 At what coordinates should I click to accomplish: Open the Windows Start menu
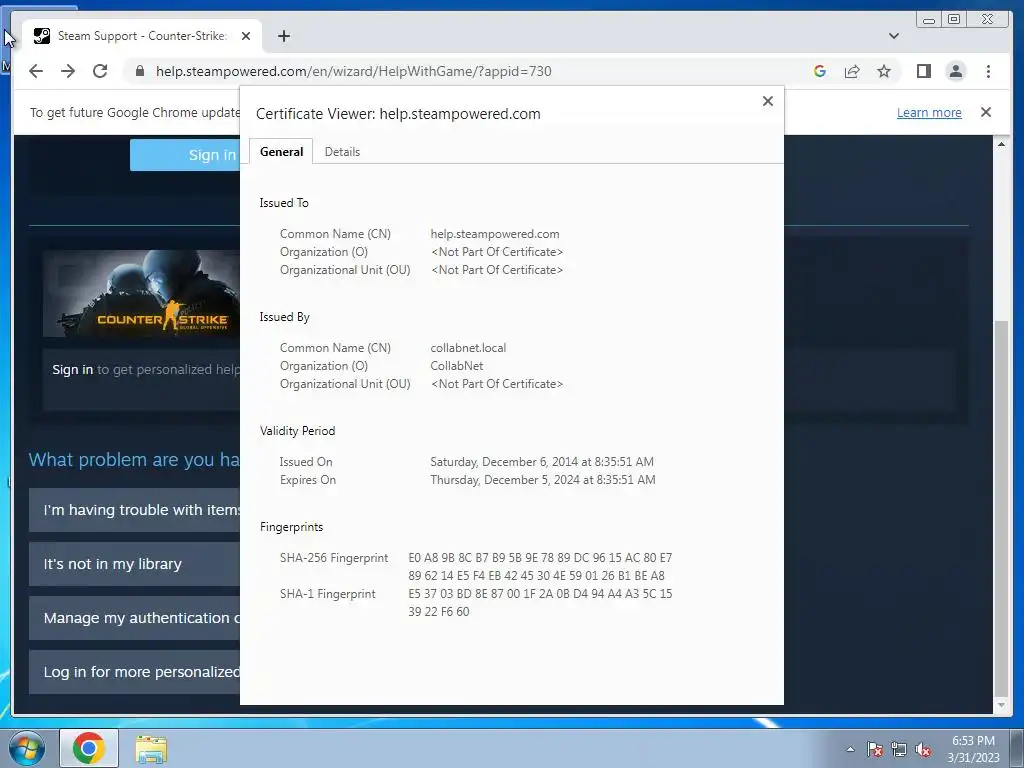(x=27, y=748)
